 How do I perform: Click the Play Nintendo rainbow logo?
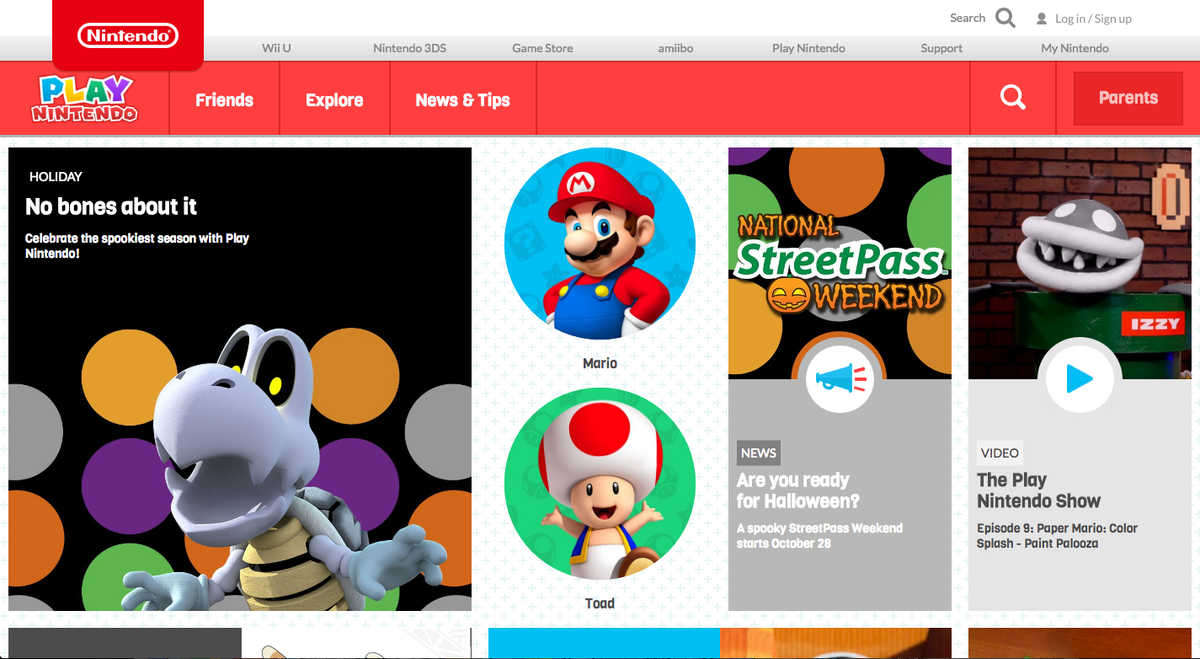coord(86,98)
